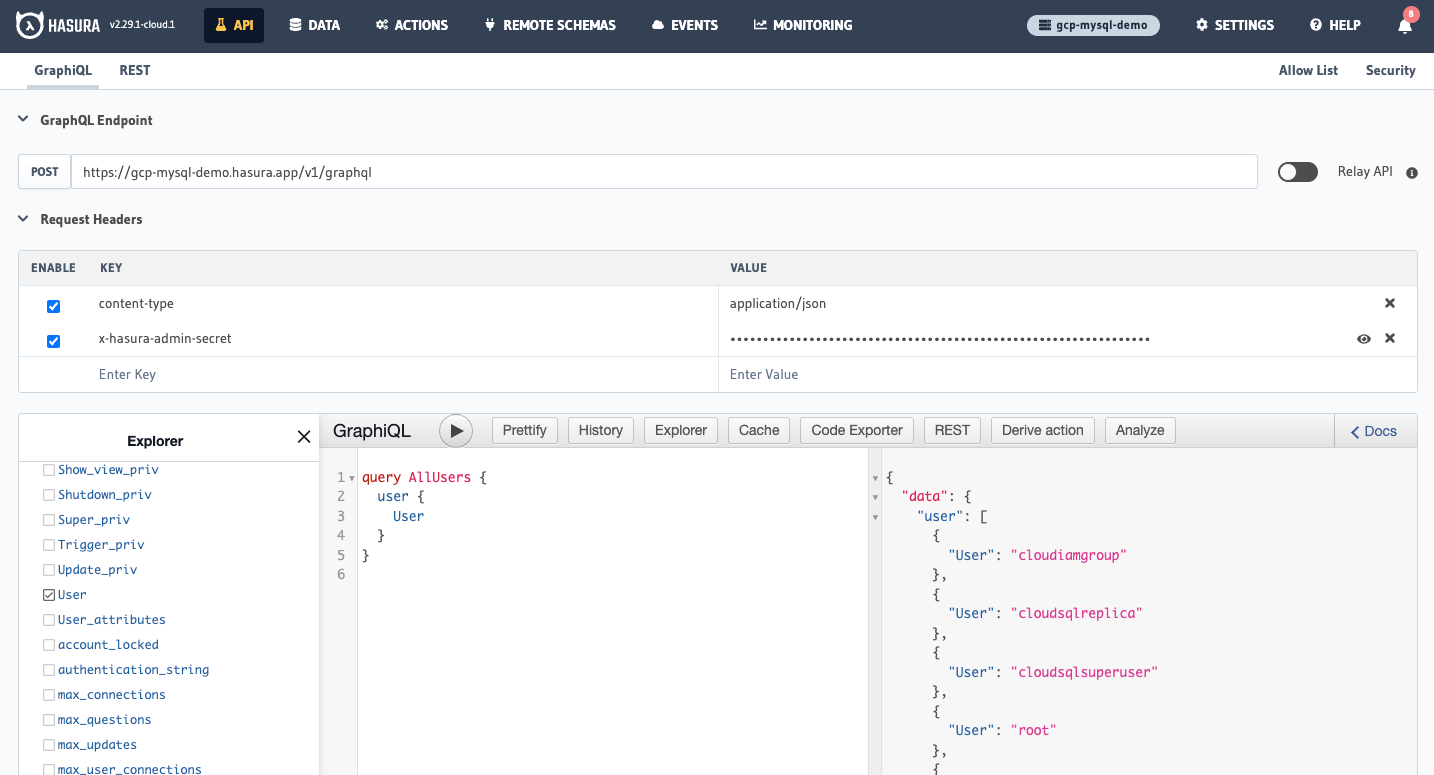Collapse the "data" node in response
The image size is (1434, 775).
876,497
